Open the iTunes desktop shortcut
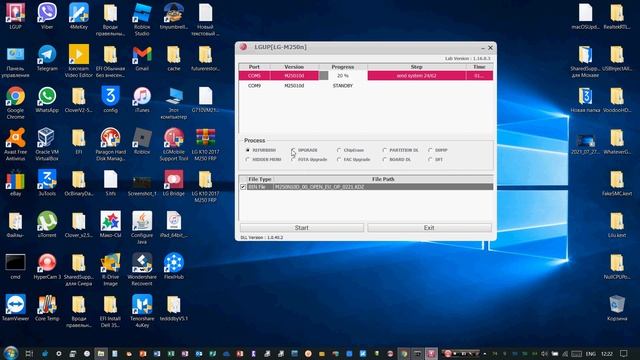 [x=142, y=99]
